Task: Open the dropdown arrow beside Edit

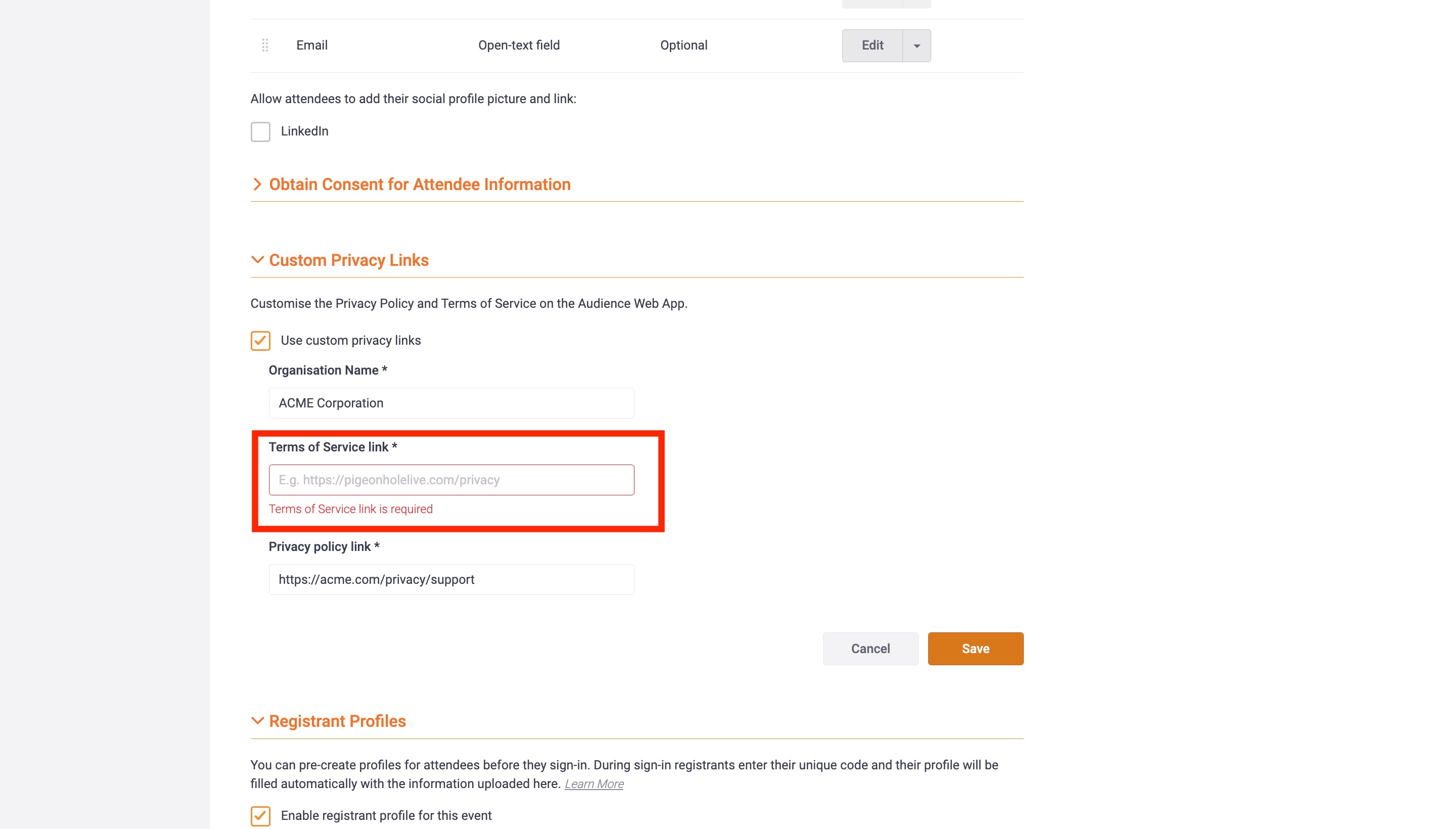Action: pos(916,45)
